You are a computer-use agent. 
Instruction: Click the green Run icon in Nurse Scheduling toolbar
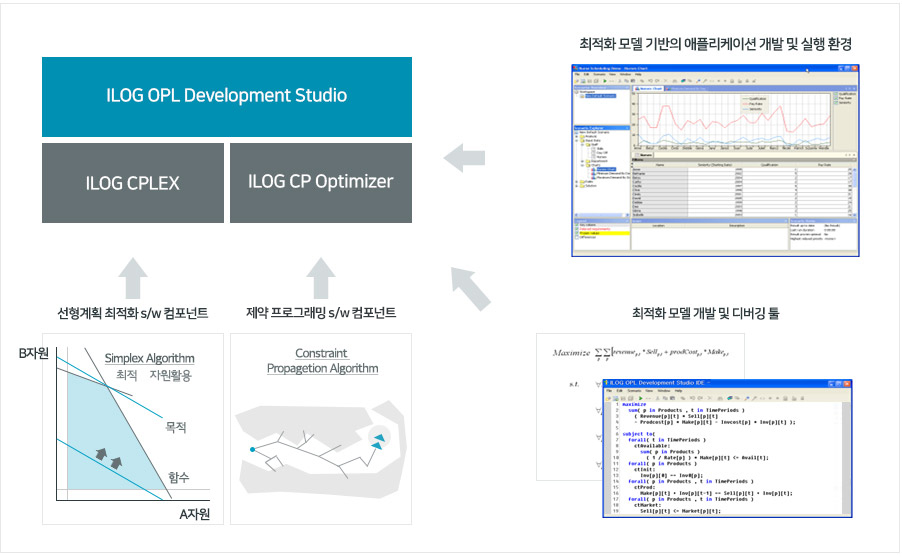(604, 81)
